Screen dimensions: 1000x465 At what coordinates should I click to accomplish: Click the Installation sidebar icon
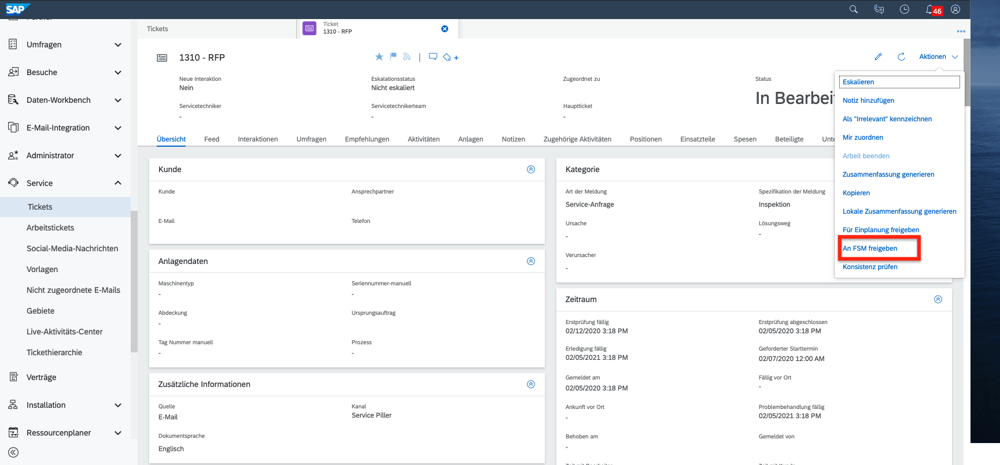coord(13,405)
